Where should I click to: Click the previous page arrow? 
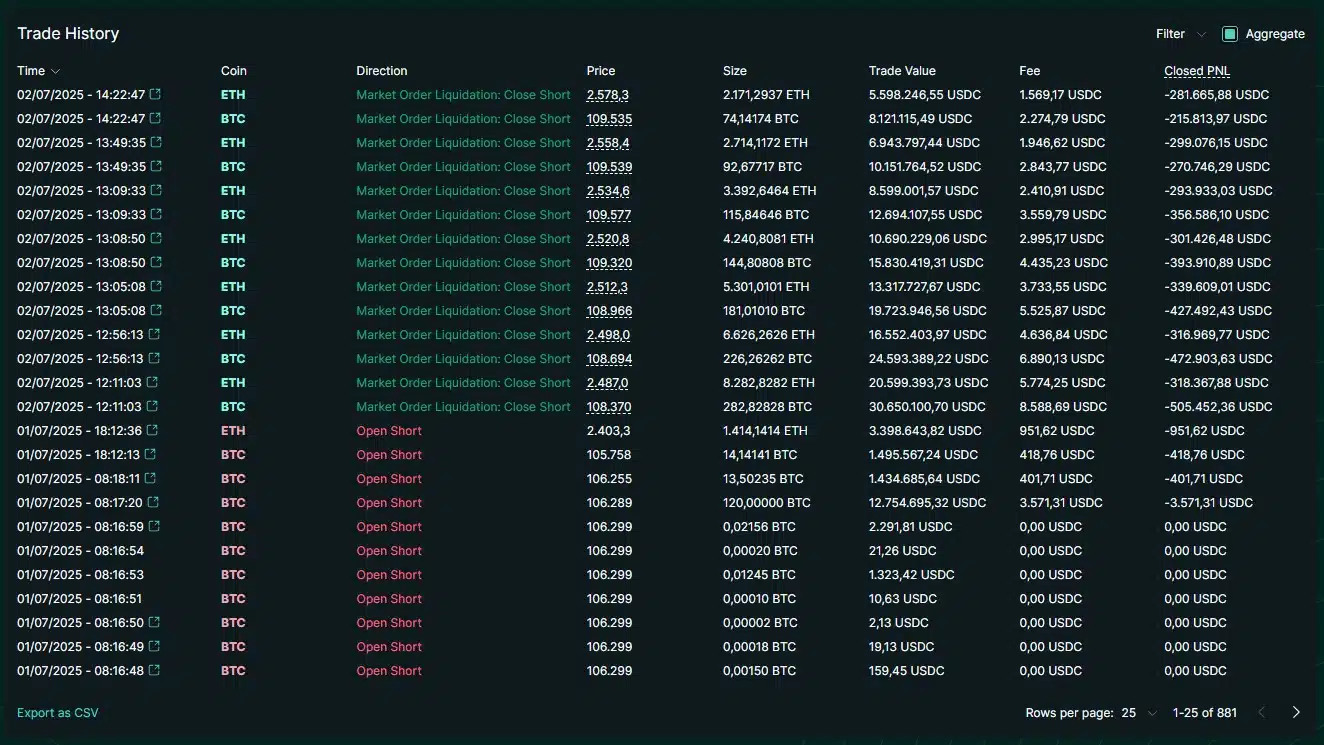[x=1262, y=713]
